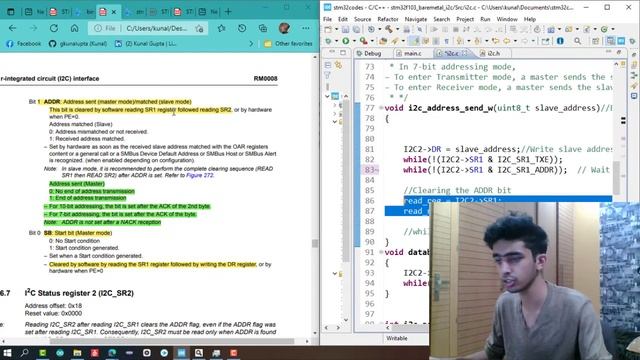This screenshot has height=360, width=640.
Task: Open the Source menu
Action: (x=362, y=19)
